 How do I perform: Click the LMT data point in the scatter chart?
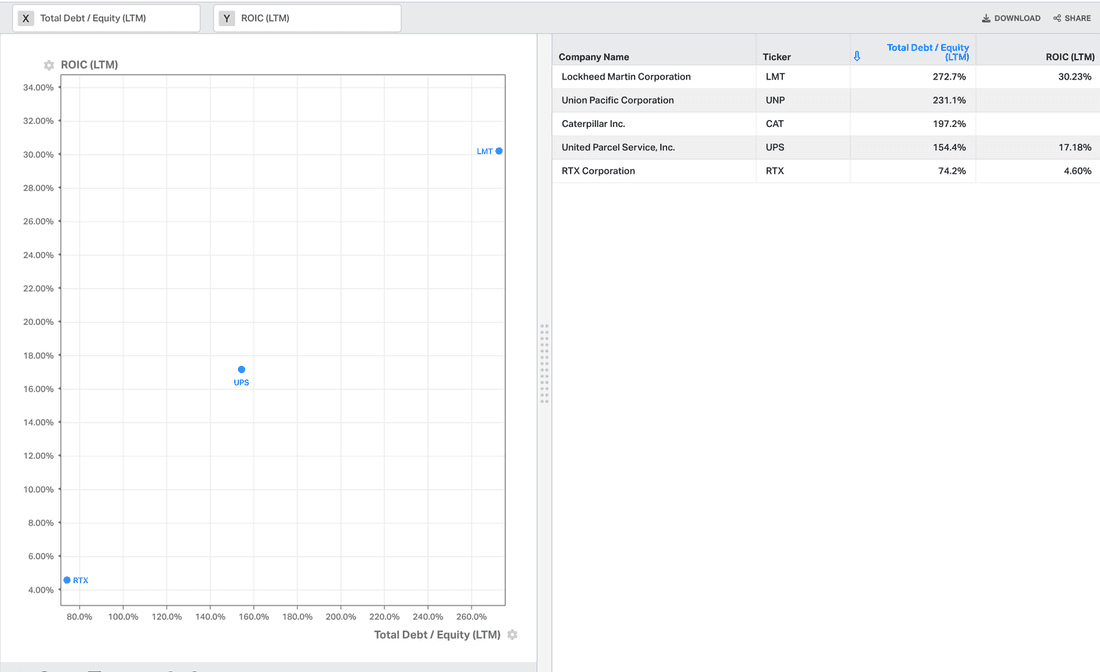[499, 151]
